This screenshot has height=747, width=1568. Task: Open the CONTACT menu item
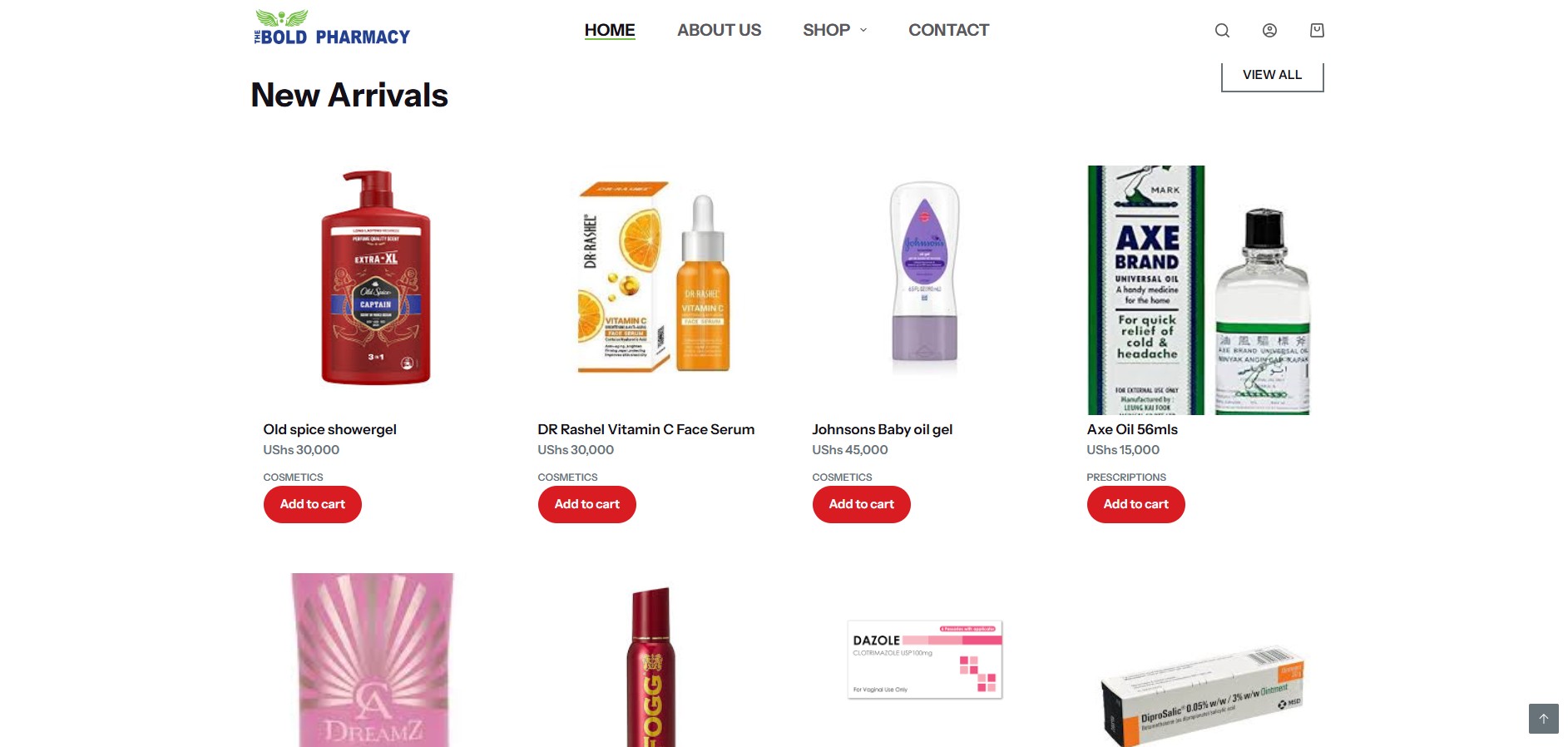point(948,30)
